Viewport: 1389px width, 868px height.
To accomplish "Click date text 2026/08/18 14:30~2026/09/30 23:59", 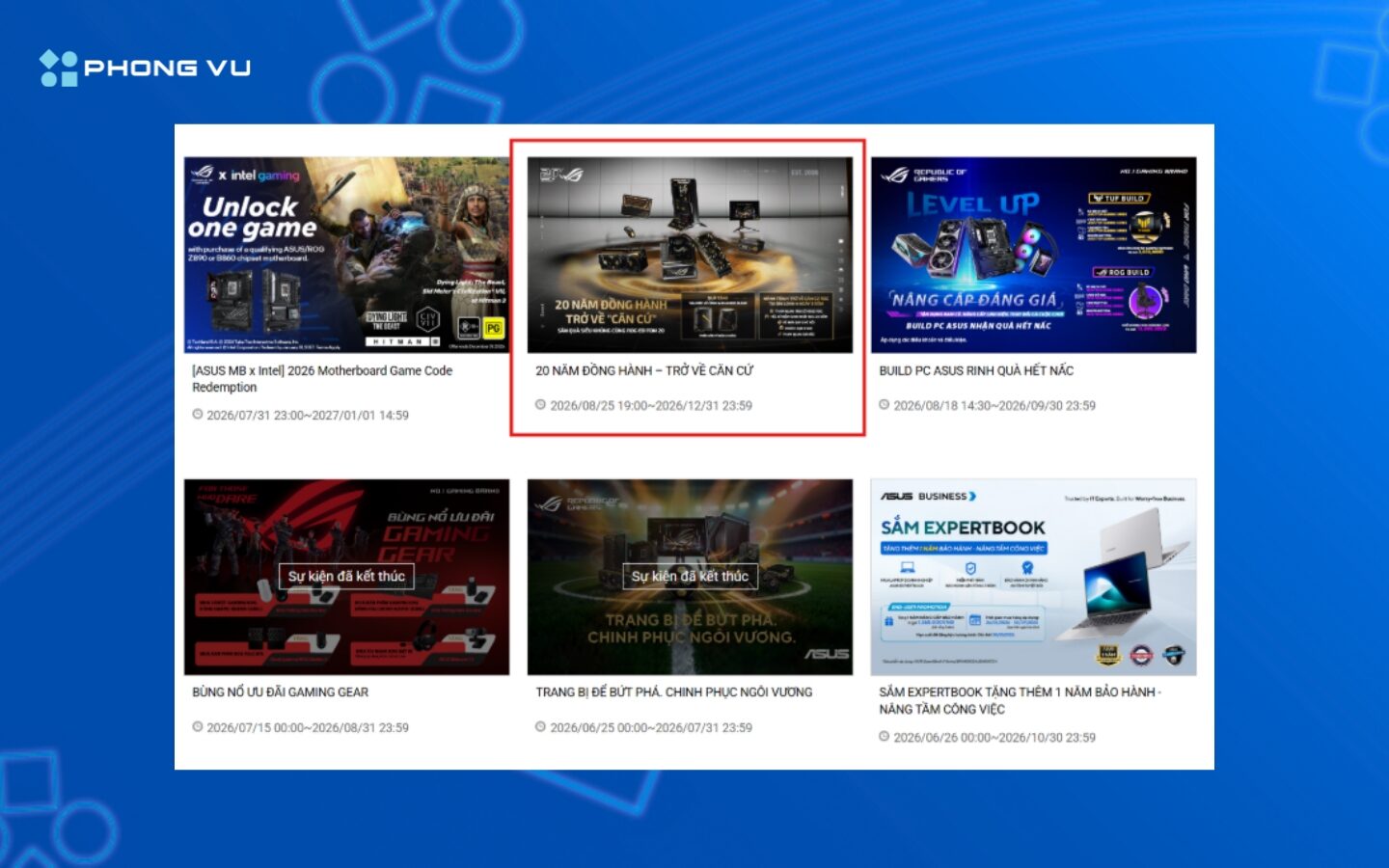I will click(994, 406).
